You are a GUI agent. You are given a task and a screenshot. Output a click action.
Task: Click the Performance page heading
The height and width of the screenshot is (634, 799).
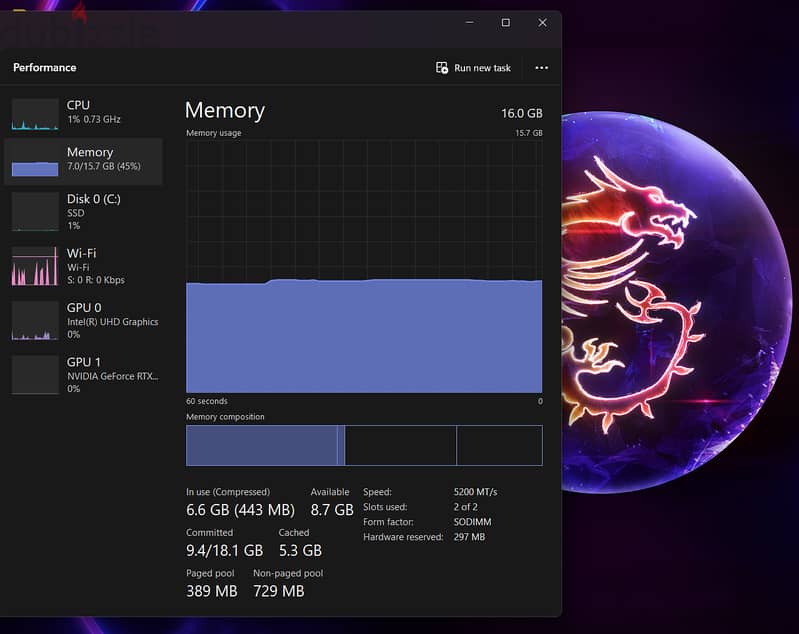pyautogui.click(x=45, y=67)
